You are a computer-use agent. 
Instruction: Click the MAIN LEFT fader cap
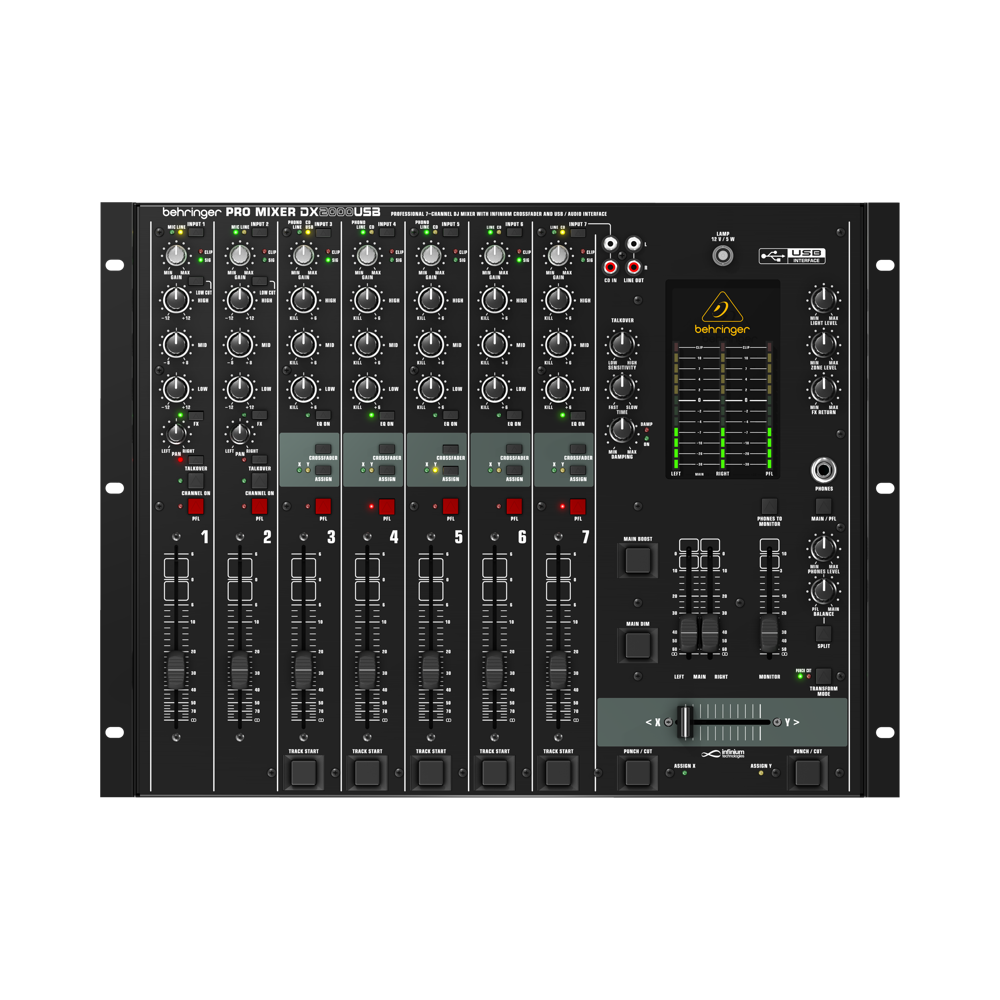point(689,635)
